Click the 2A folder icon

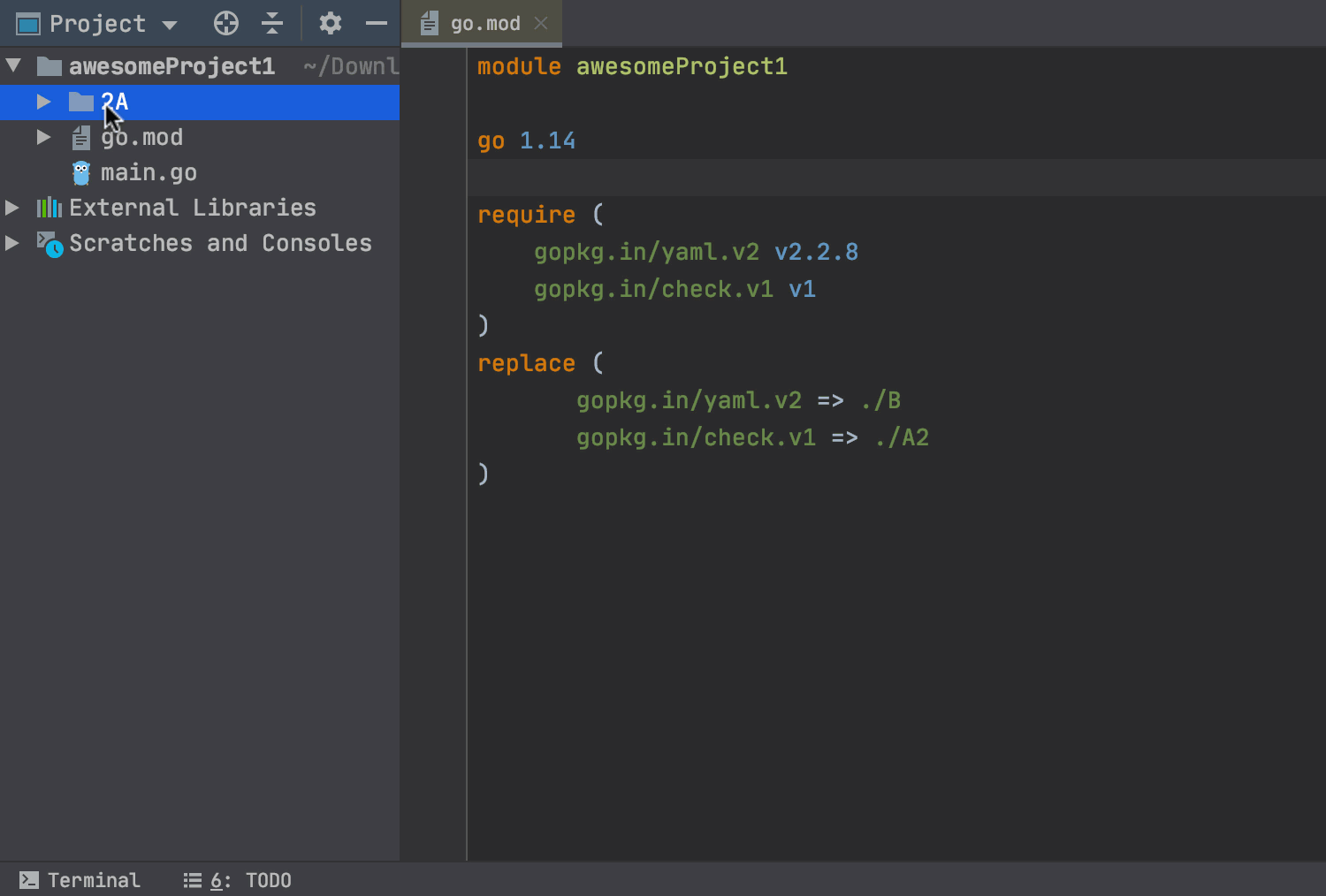pyautogui.click(x=81, y=102)
